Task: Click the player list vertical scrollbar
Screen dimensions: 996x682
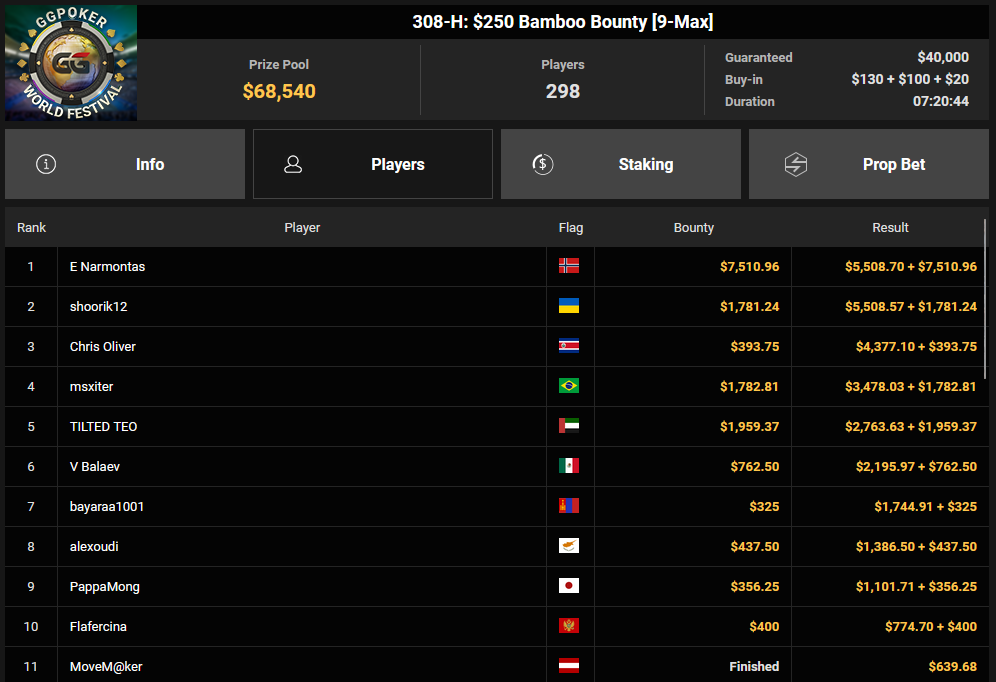Action: pyautogui.click(x=985, y=298)
